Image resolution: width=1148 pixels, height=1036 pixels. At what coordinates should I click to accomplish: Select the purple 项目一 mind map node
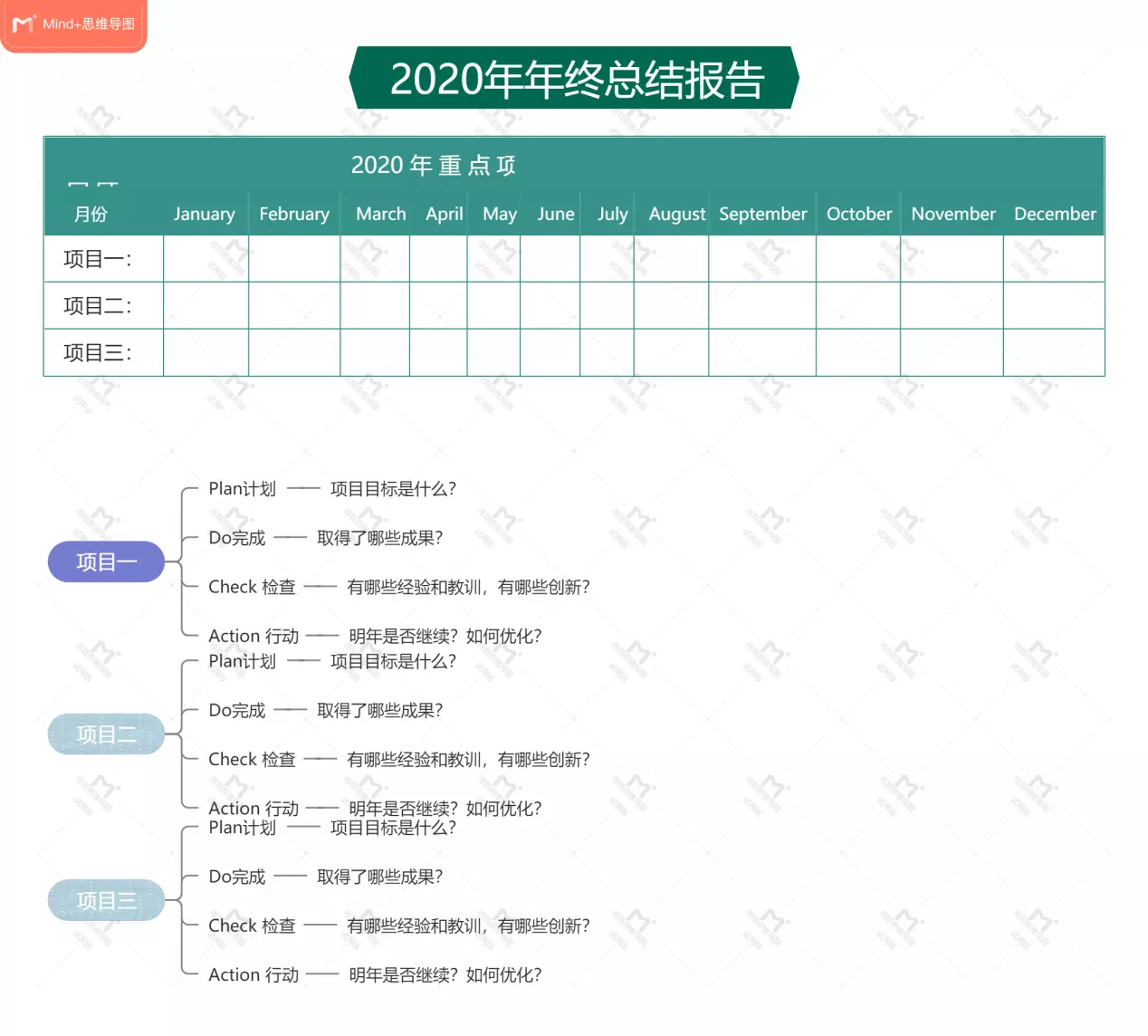(x=106, y=562)
